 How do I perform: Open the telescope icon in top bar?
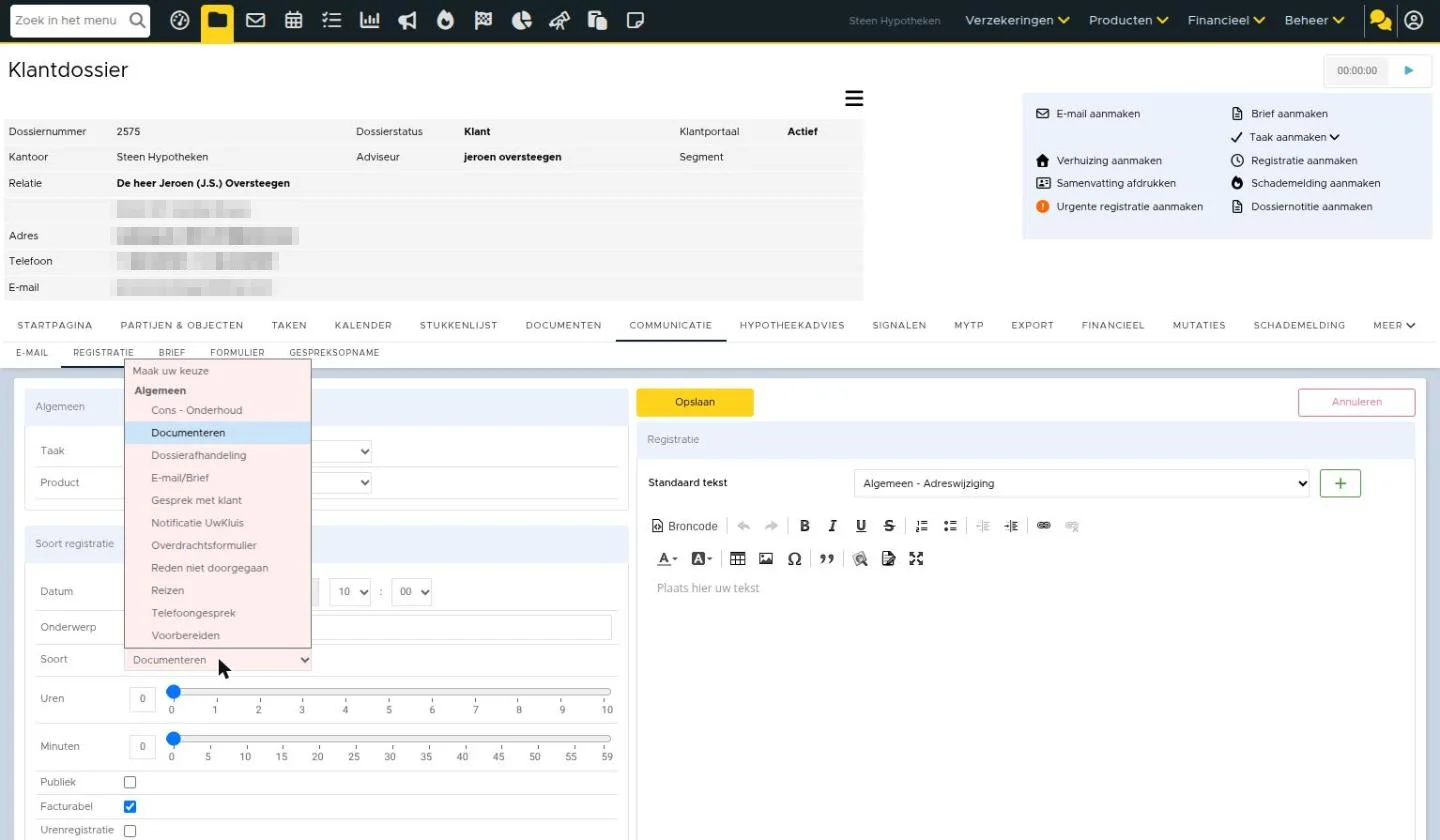[x=559, y=20]
